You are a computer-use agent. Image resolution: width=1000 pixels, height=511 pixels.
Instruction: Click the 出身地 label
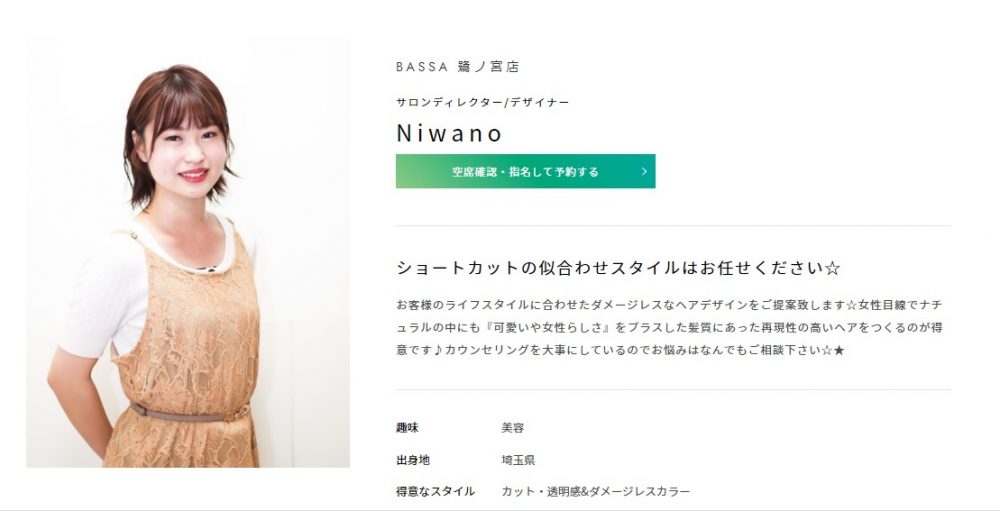[x=413, y=460]
